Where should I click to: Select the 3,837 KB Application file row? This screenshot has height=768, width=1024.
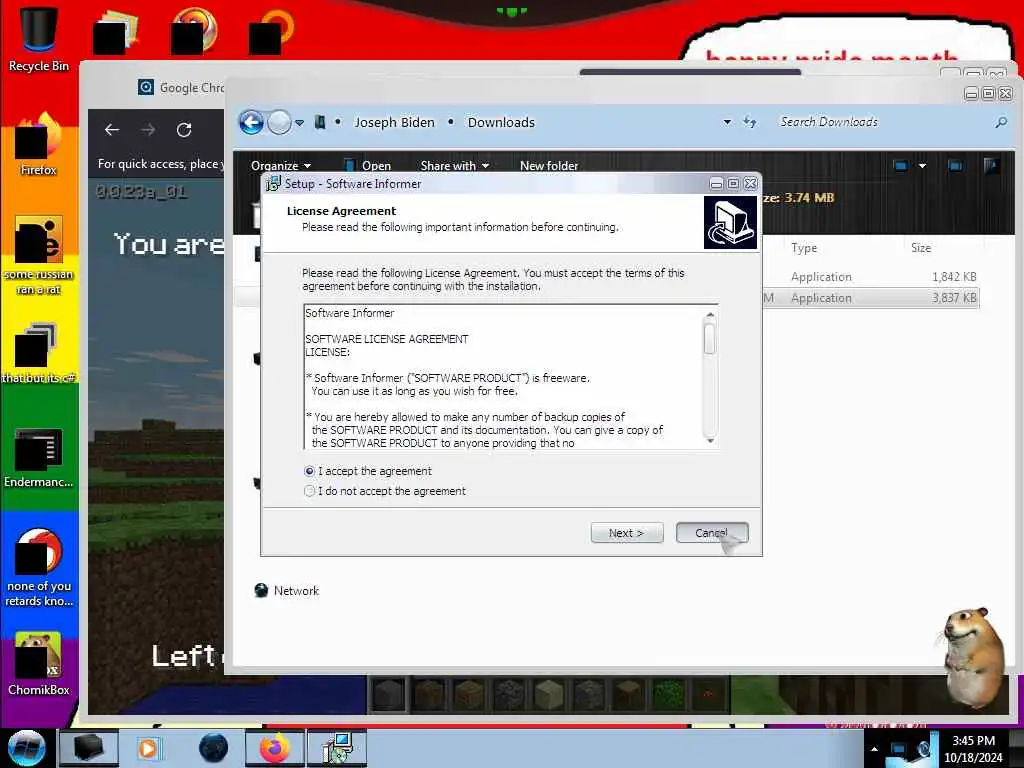[x=871, y=298]
